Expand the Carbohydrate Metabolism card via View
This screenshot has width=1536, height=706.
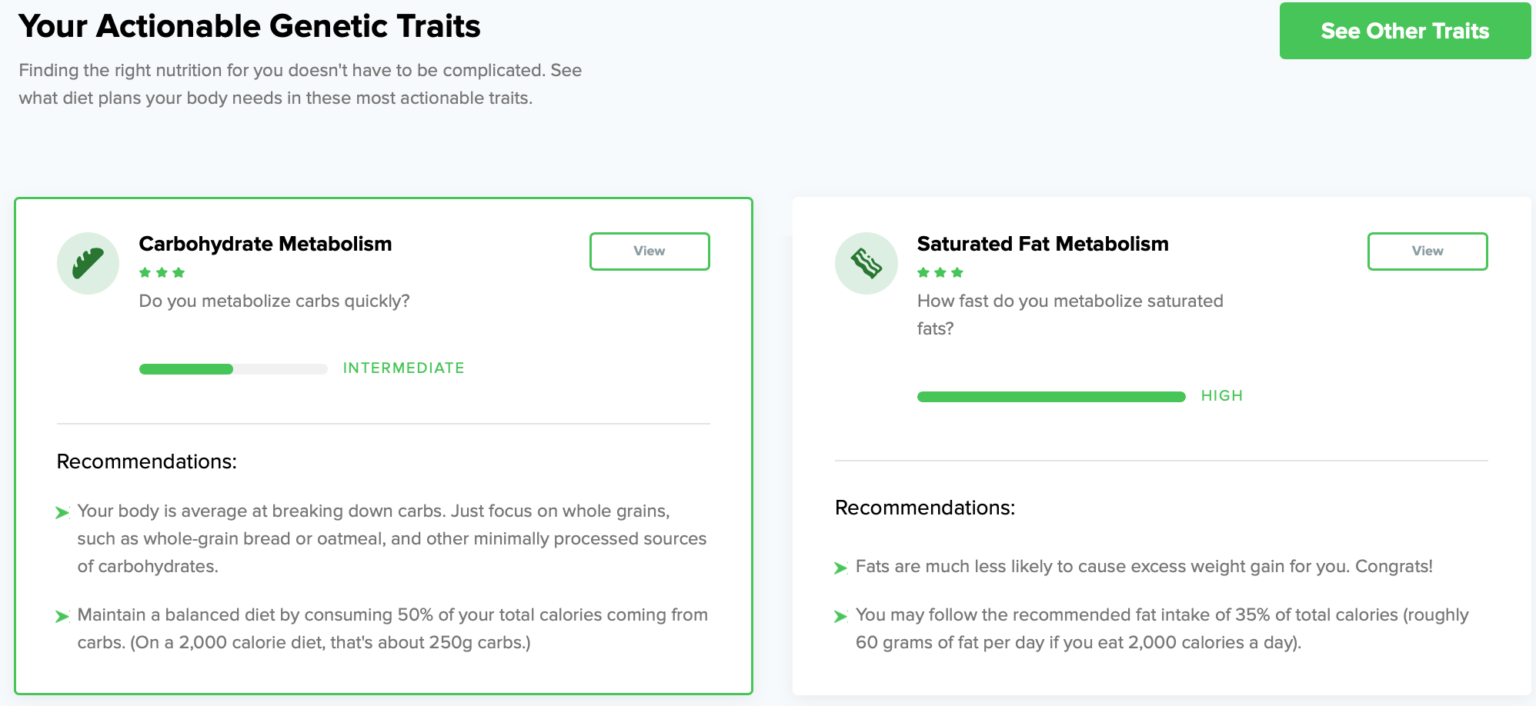pyautogui.click(x=649, y=251)
